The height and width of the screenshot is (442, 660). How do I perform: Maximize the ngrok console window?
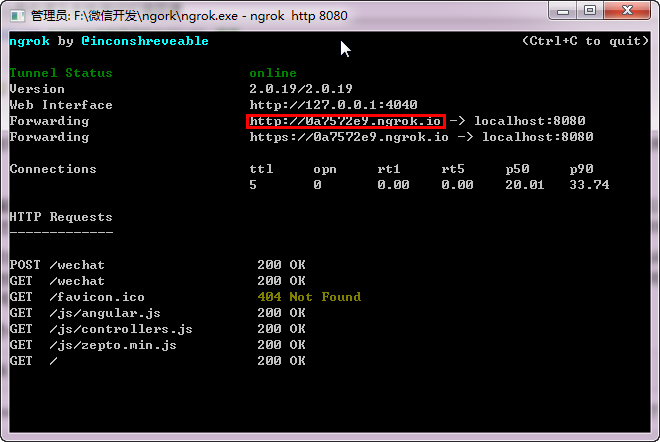(x=590, y=11)
